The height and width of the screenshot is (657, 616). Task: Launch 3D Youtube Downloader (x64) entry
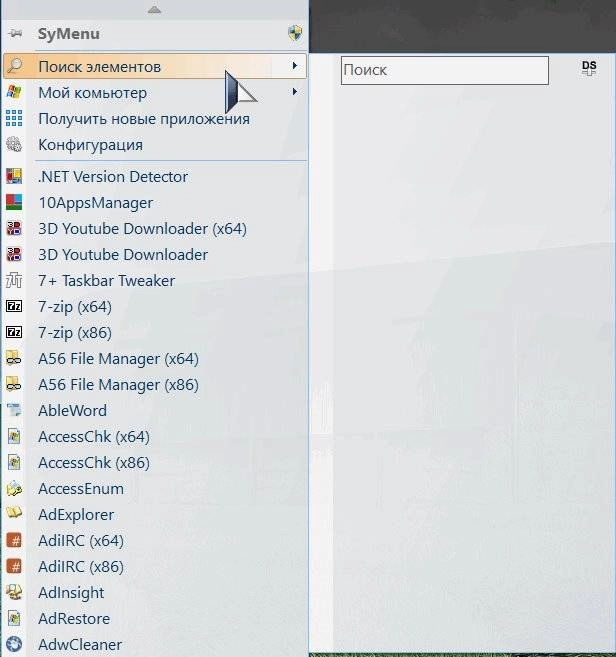pos(155,228)
